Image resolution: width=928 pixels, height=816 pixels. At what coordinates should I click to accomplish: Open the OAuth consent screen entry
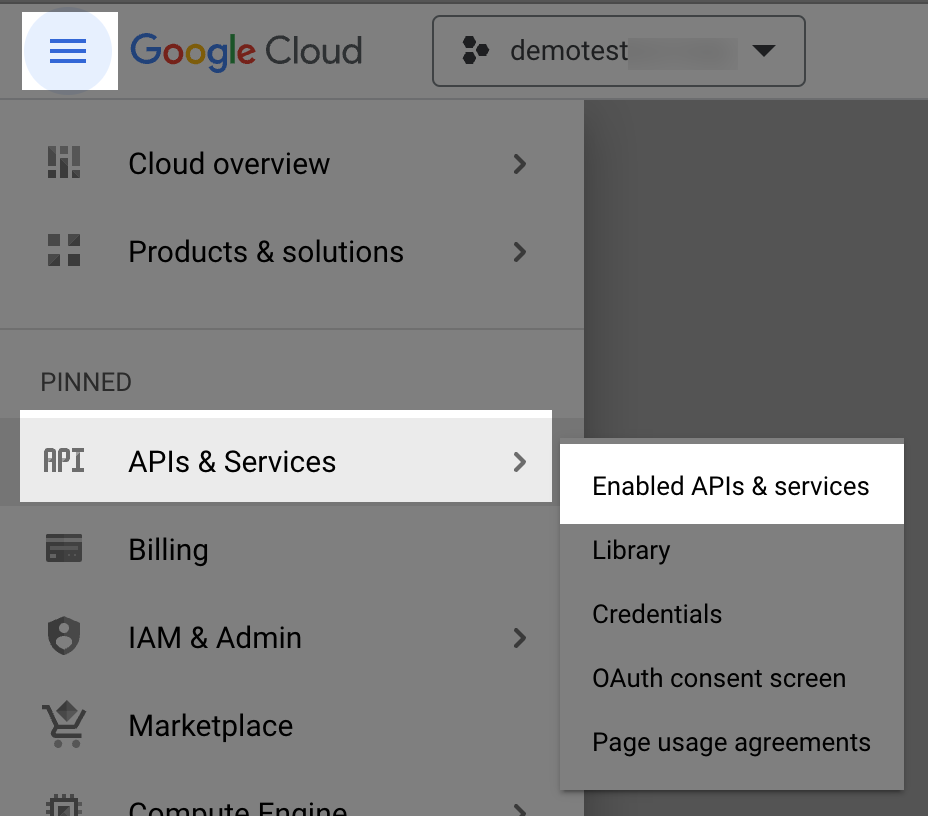(x=719, y=678)
